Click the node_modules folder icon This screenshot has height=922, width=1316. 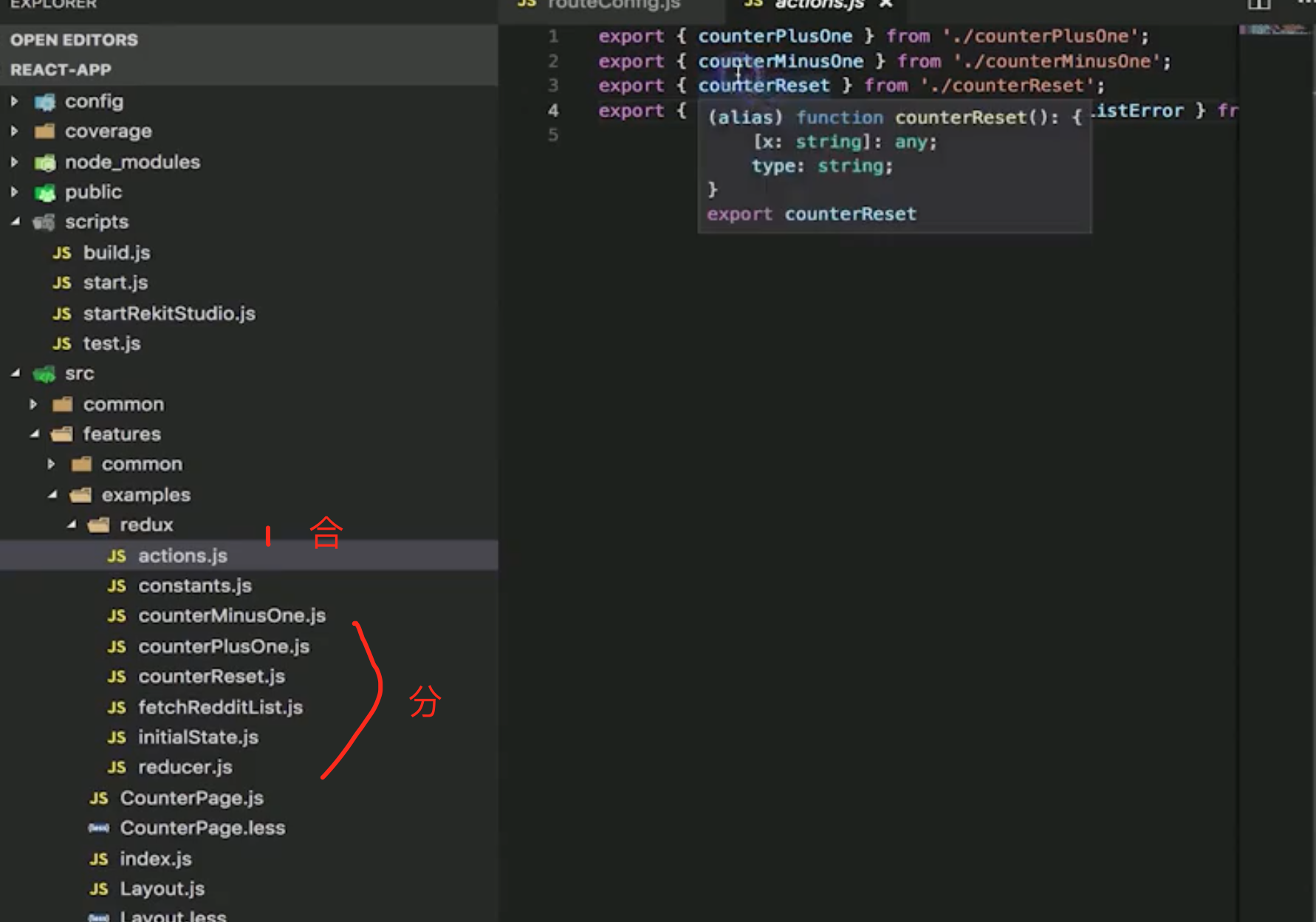point(45,163)
